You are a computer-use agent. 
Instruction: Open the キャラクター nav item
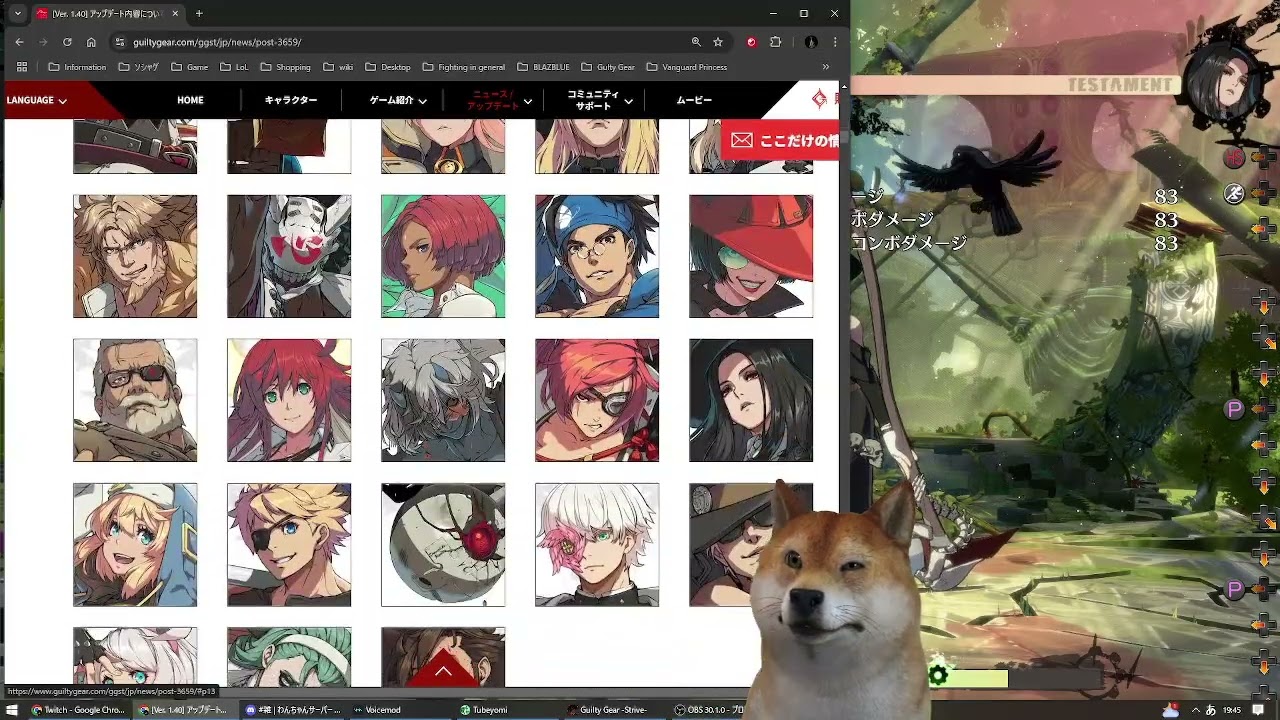pyautogui.click(x=291, y=100)
